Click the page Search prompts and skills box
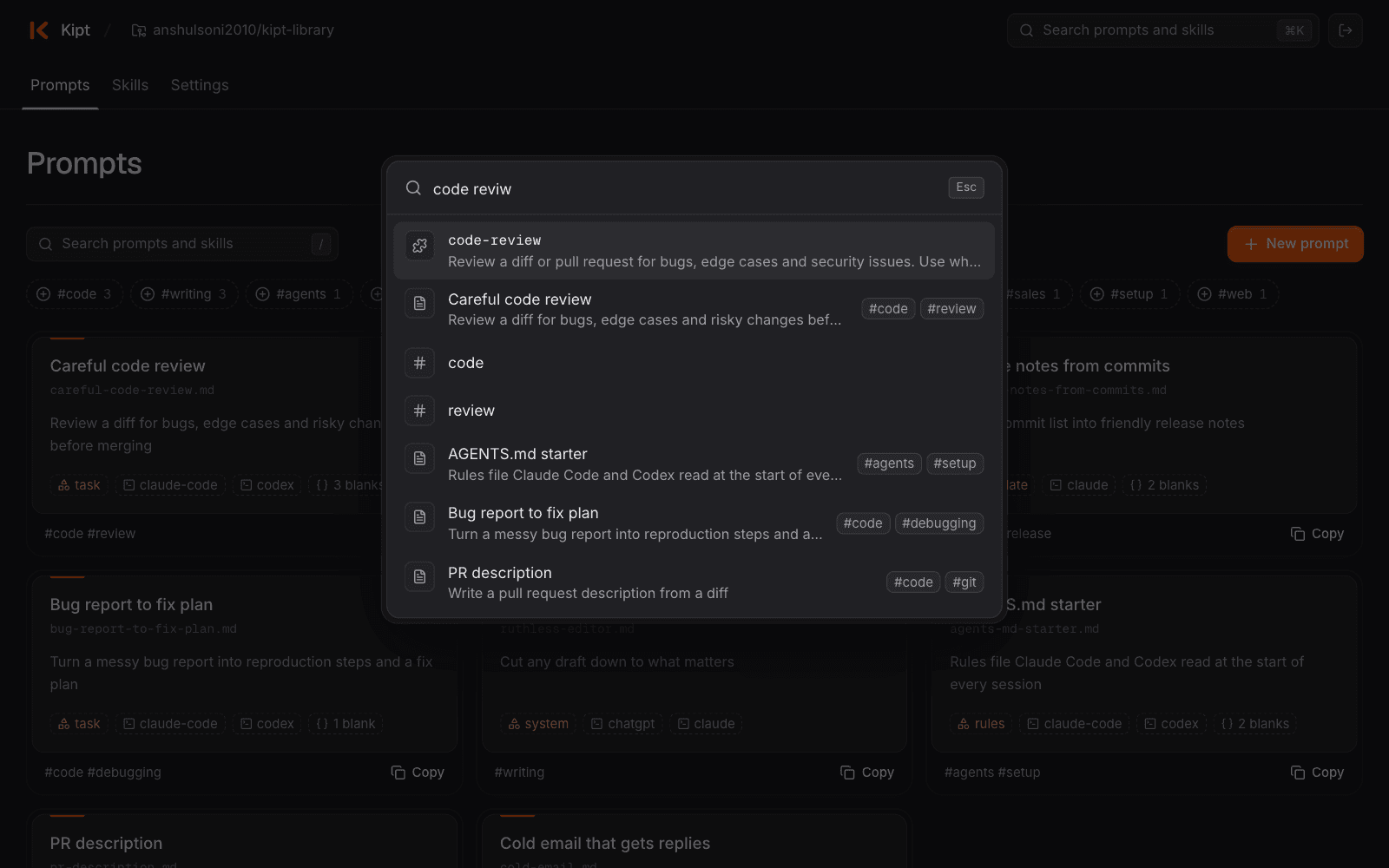The height and width of the screenshot is (868, 1389). (182, 244)
